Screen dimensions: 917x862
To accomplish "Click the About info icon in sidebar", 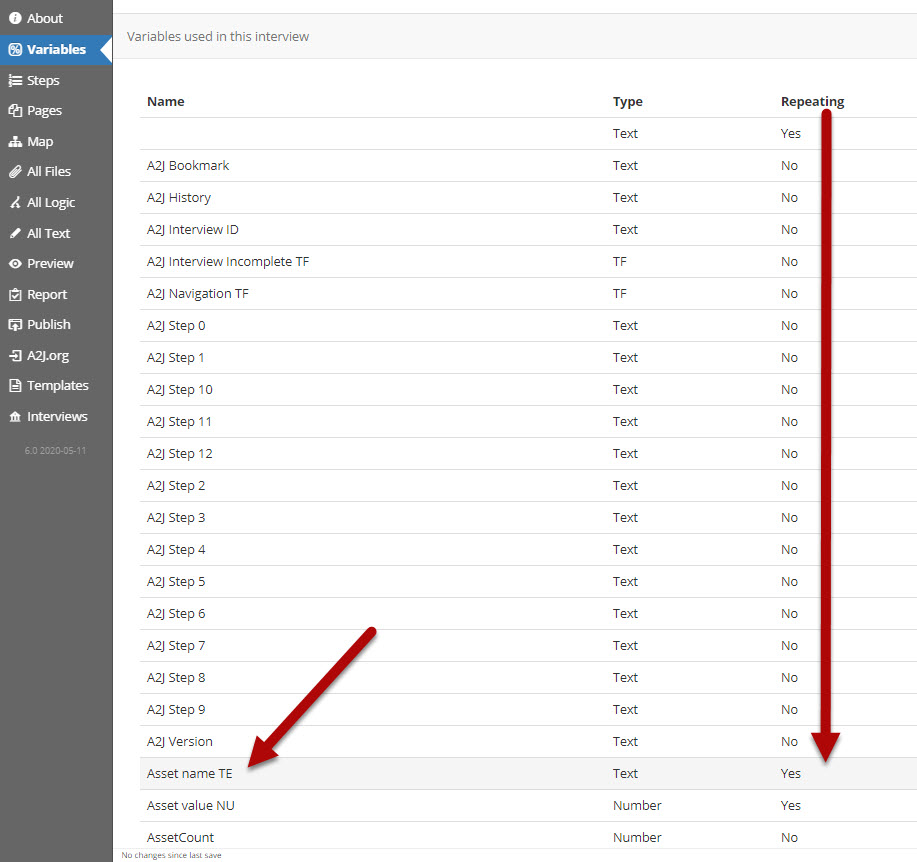I will [x=15, y=18].
